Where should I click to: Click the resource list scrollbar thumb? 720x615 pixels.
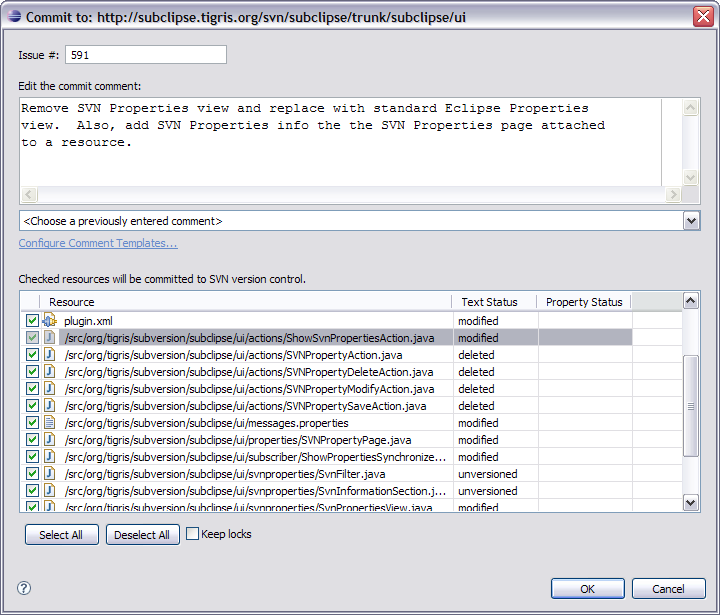tap(691, 406)
